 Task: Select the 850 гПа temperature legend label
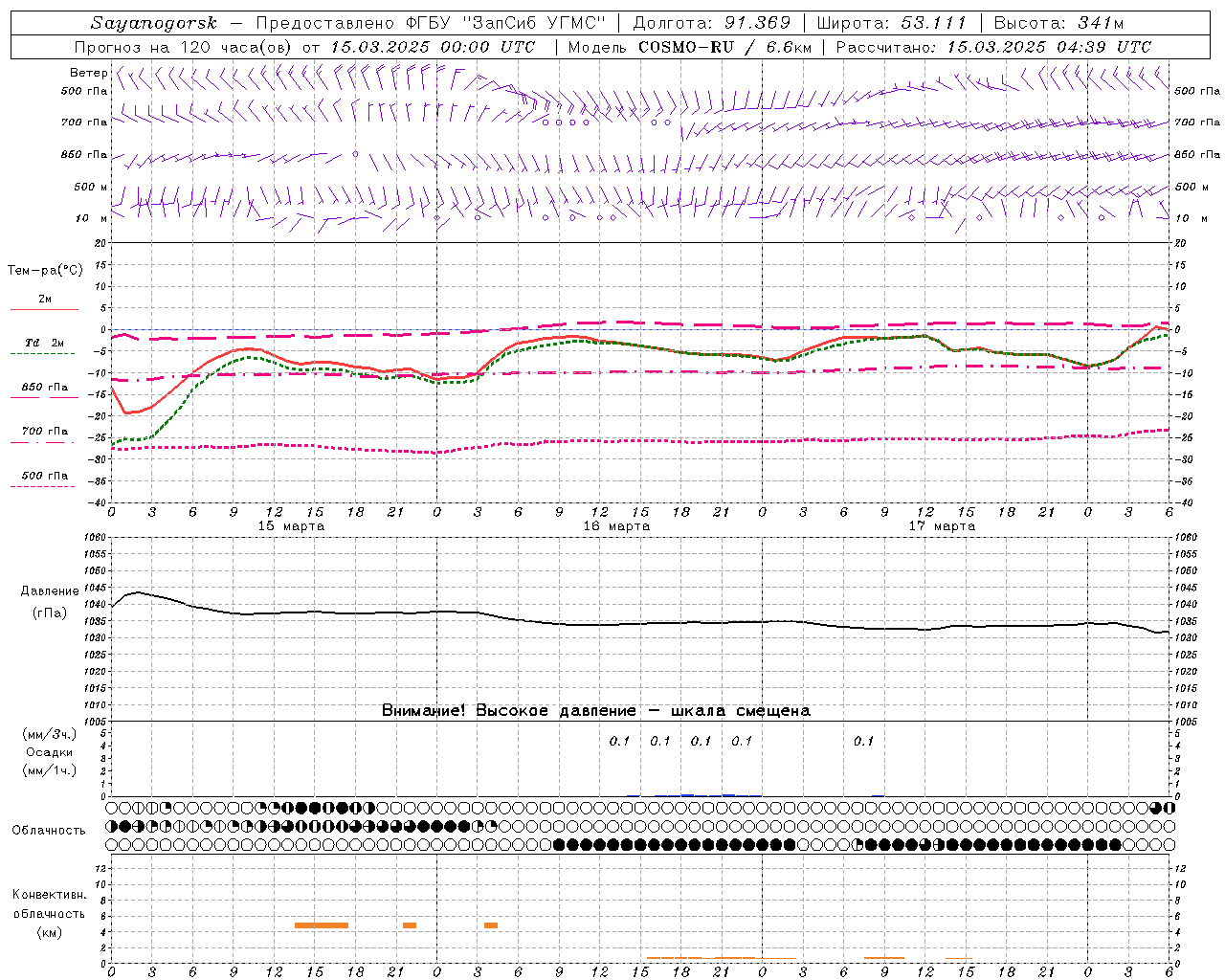pos(44,388)
